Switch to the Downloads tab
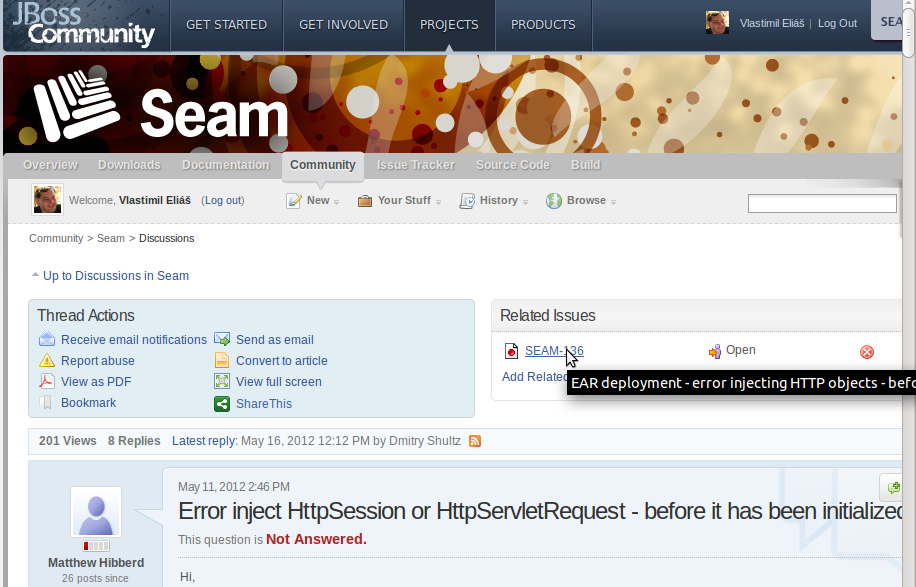Image resolution: width=916 pixels, height=587 pixels. (x=129, y=165)
